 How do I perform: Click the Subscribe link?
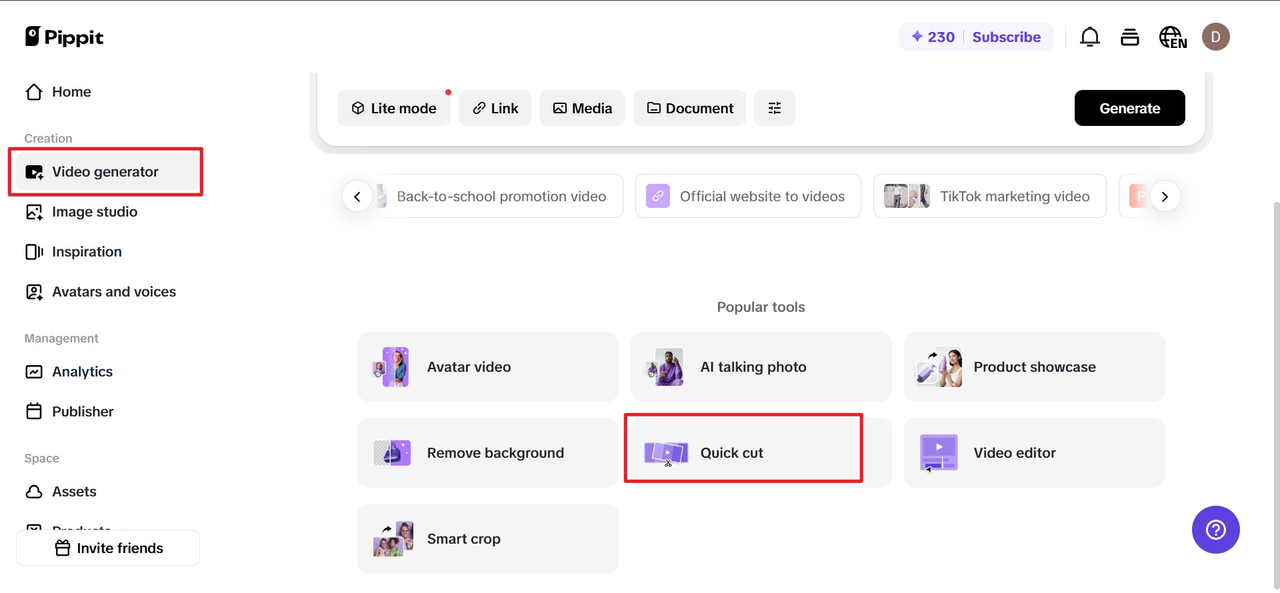pyautogui.click(x=1006, y=37)
